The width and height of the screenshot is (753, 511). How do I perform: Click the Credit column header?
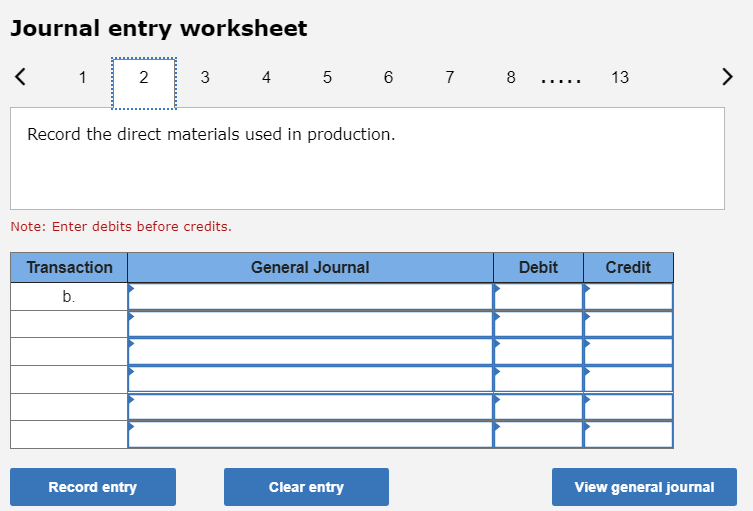click(x=628, y=268)
